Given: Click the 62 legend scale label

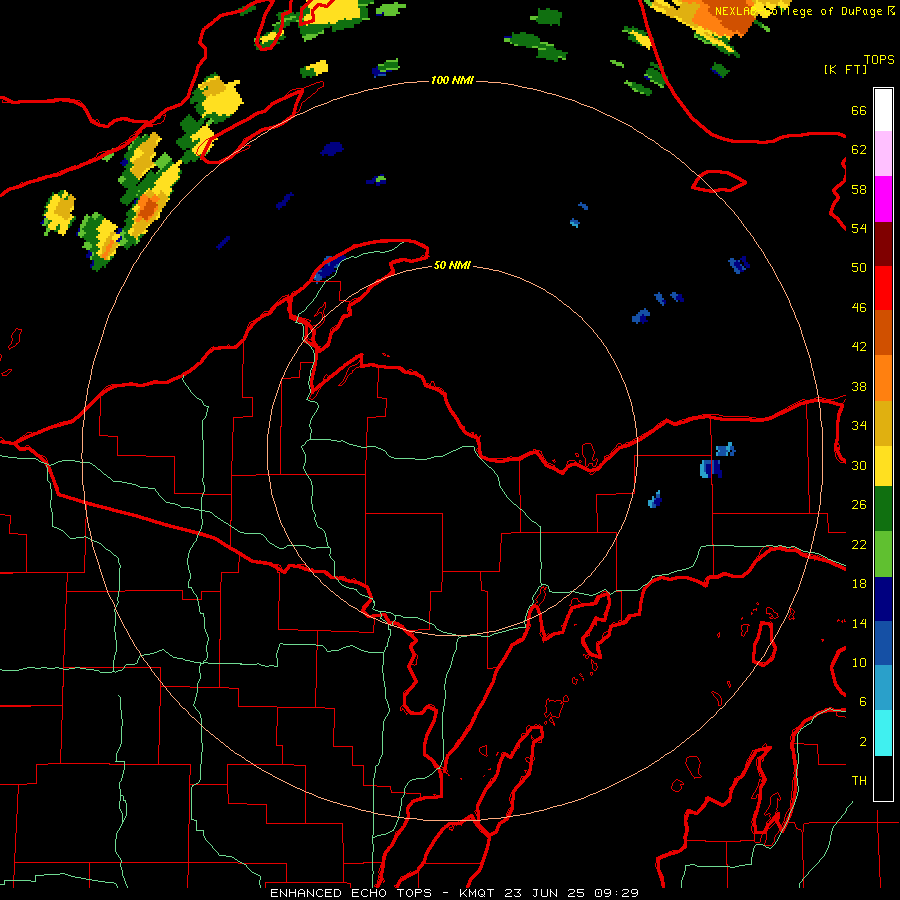Looking at the screenshot, I should [859, 150].
